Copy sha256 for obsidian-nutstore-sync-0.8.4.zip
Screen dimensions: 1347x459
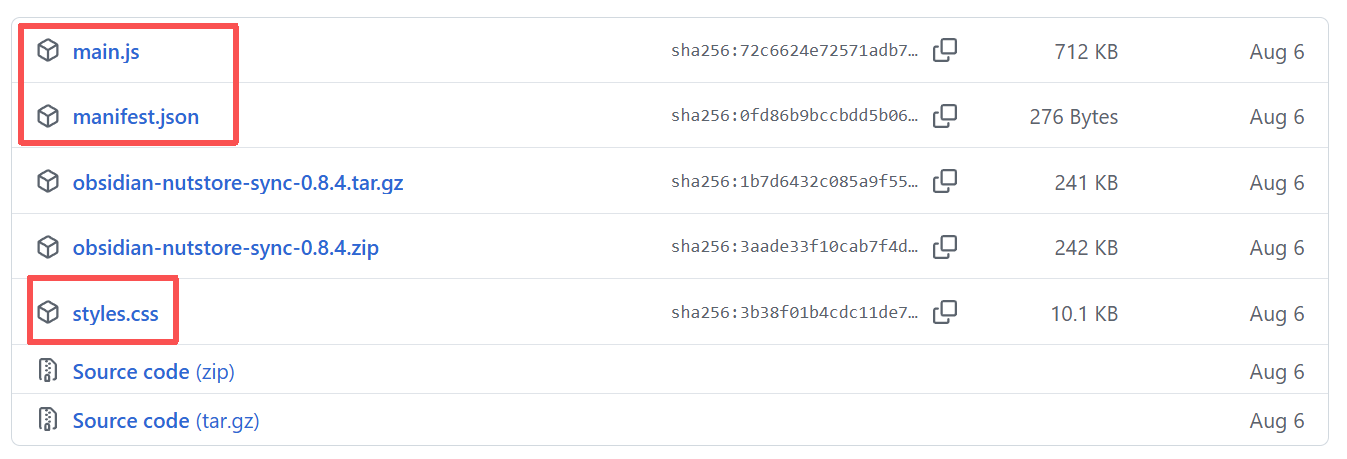tap(944, 247)
